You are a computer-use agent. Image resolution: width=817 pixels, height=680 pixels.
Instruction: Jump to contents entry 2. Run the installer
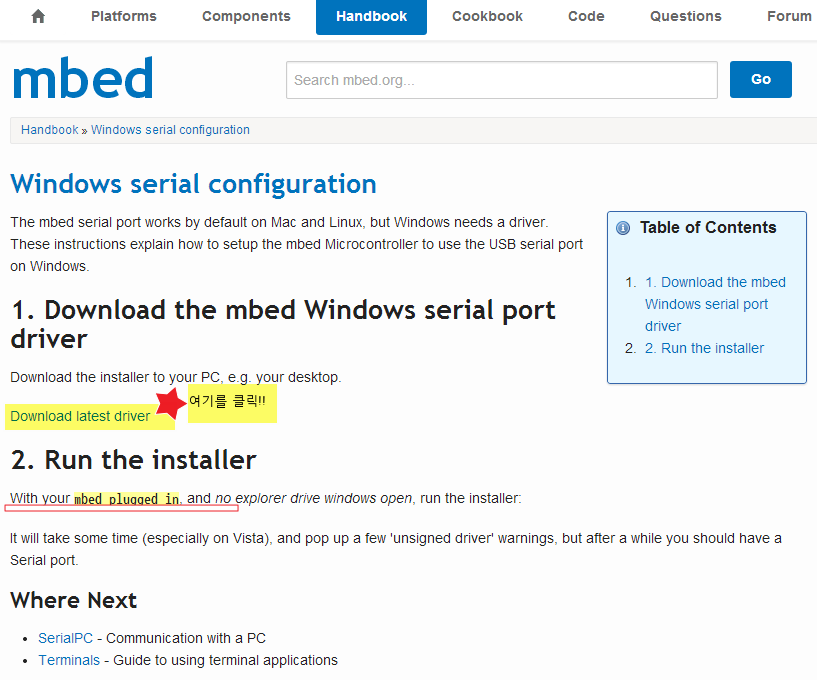pyautogui.click(x=704, y=348)
